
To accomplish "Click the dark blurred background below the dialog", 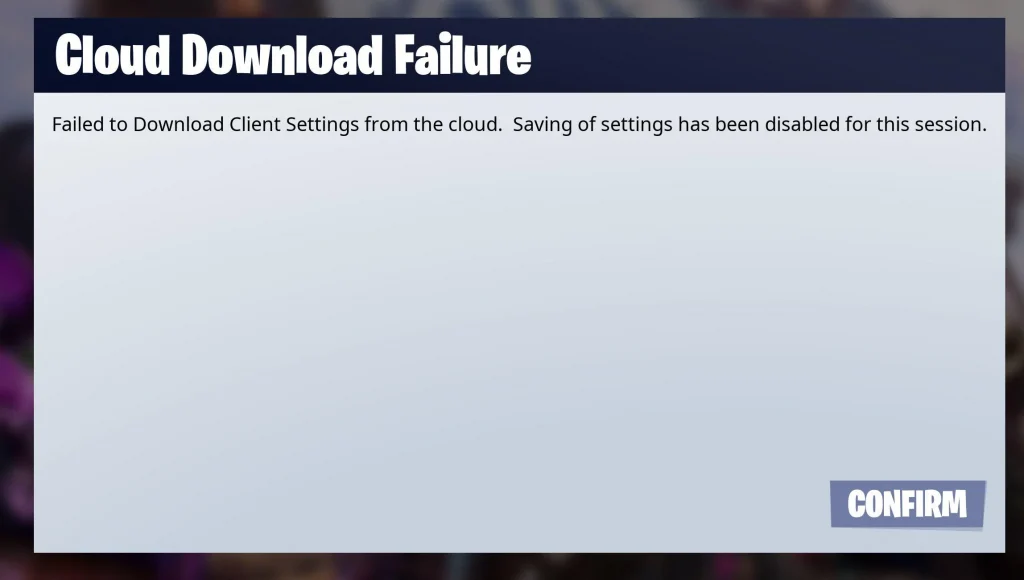I will click(x=512, y=567).
